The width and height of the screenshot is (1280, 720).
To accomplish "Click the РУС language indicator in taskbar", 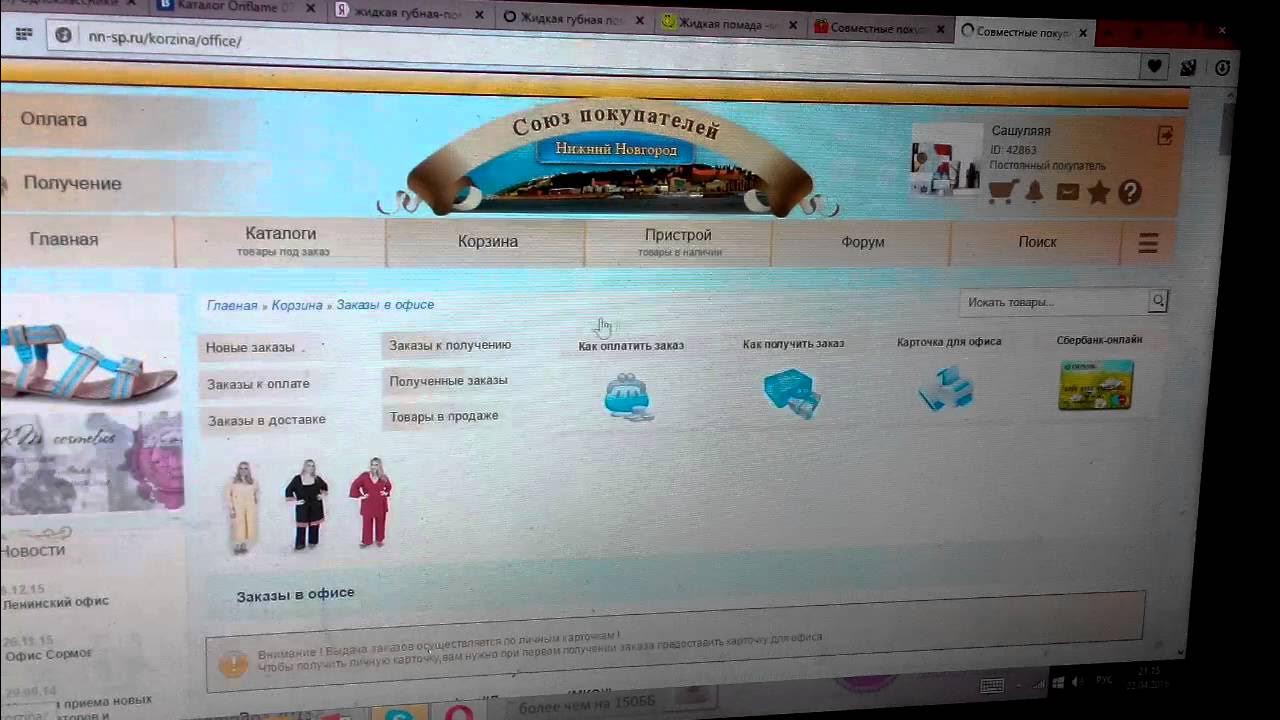I will (x=1106, y=681).
